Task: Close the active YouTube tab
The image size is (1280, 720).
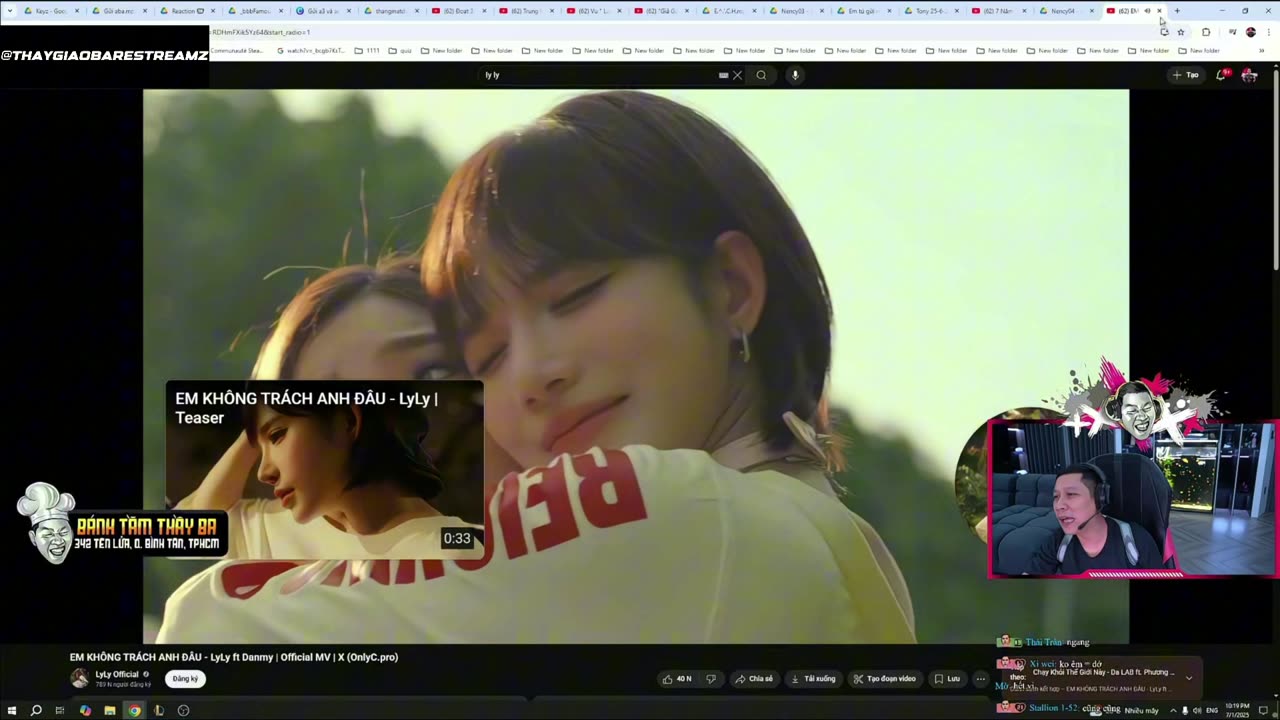Action: (x=1159, y=11)
